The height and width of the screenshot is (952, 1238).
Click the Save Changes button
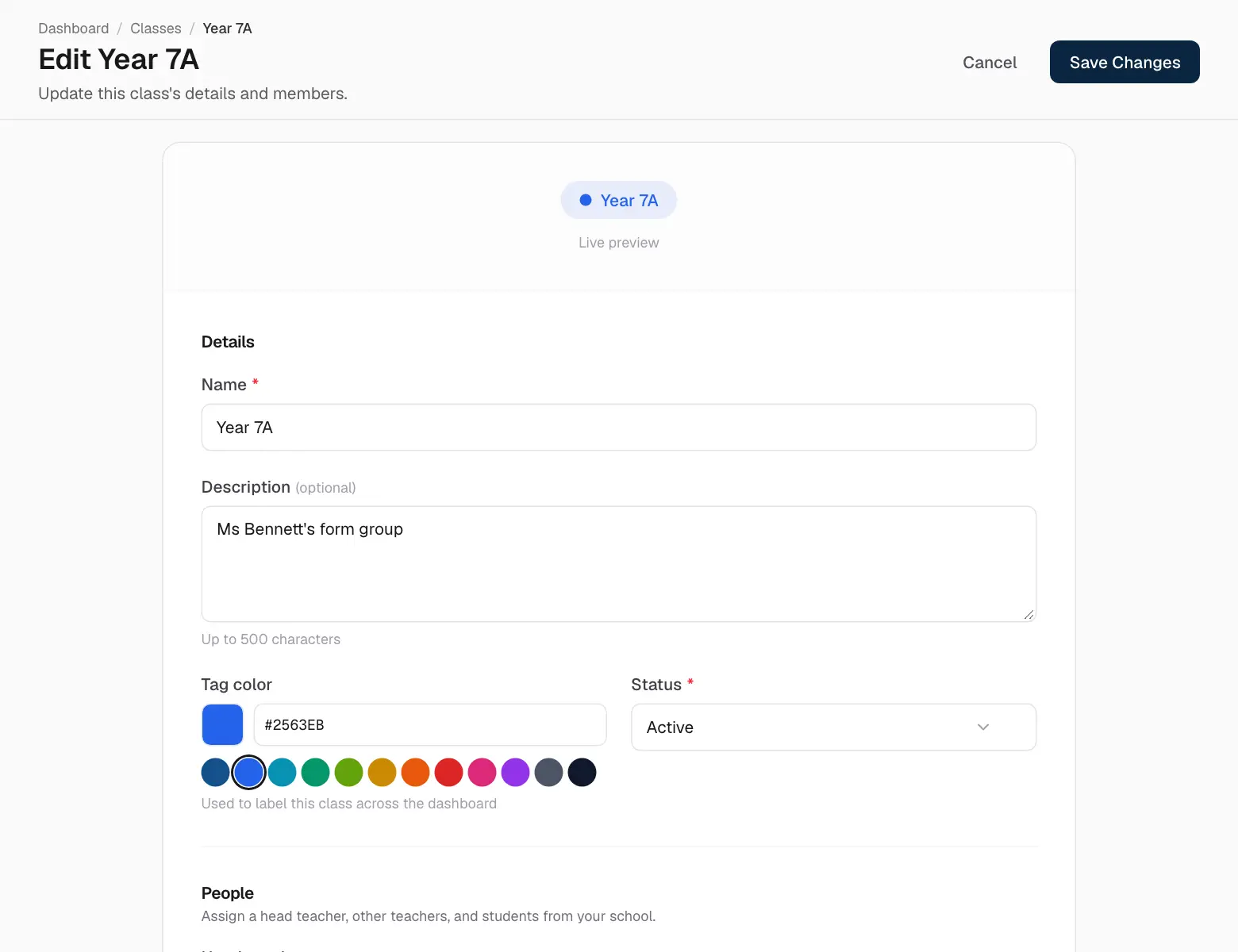[1125, 62]
